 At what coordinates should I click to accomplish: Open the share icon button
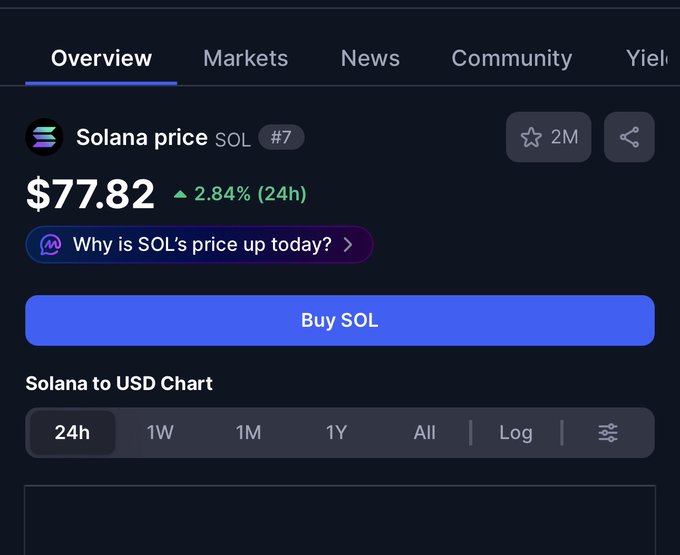[629, 137]
